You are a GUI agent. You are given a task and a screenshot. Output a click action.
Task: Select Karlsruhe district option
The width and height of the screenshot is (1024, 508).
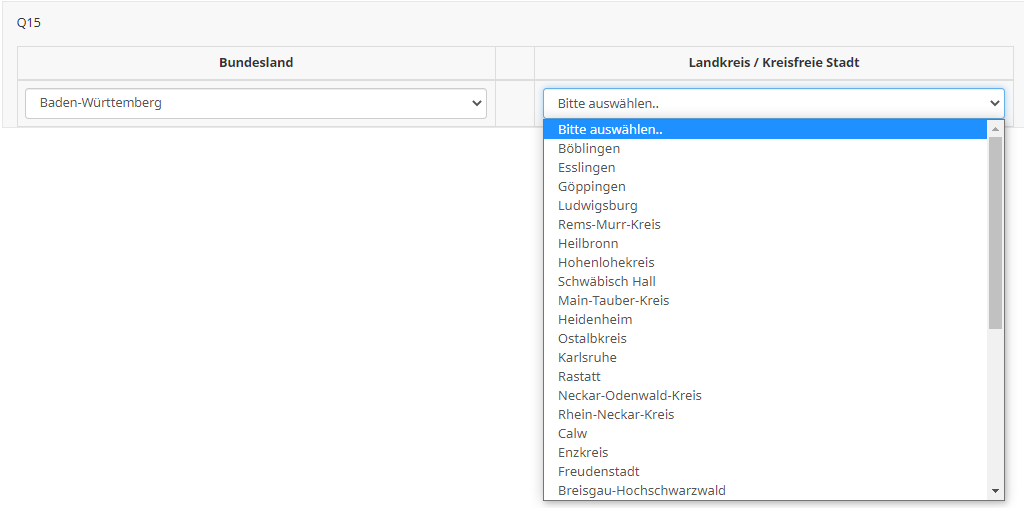click(587, 358)
